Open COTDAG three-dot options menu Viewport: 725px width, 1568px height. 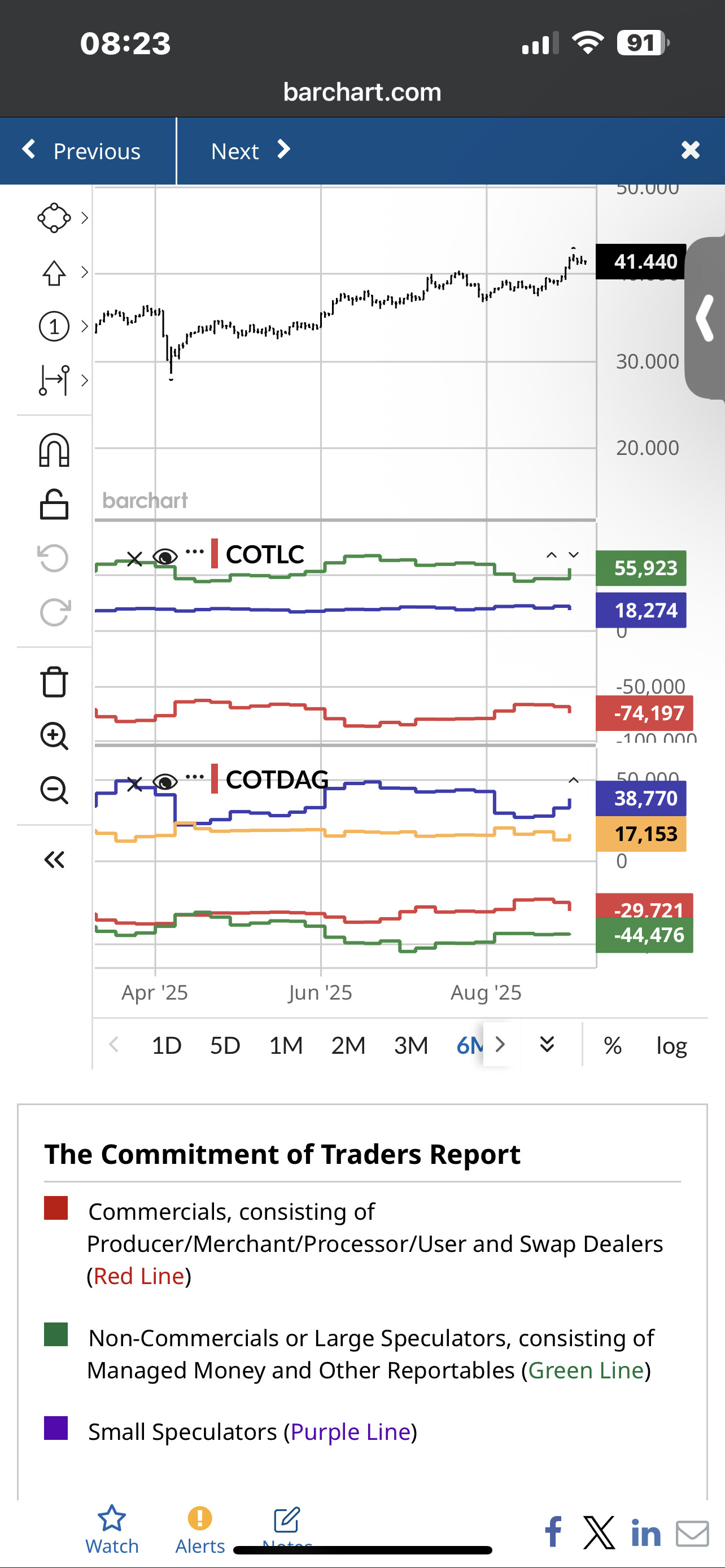tap(195, 776)
